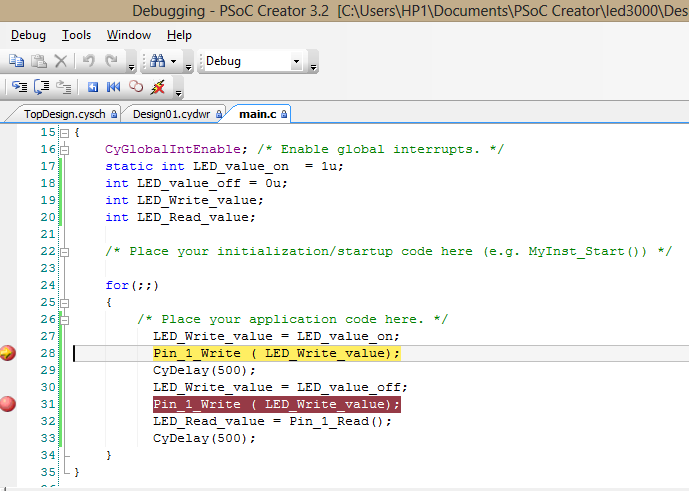This screenshot has width=689, height=491.
Task: Collapse the code block at line 15
Action: click(x=64, y=132)
